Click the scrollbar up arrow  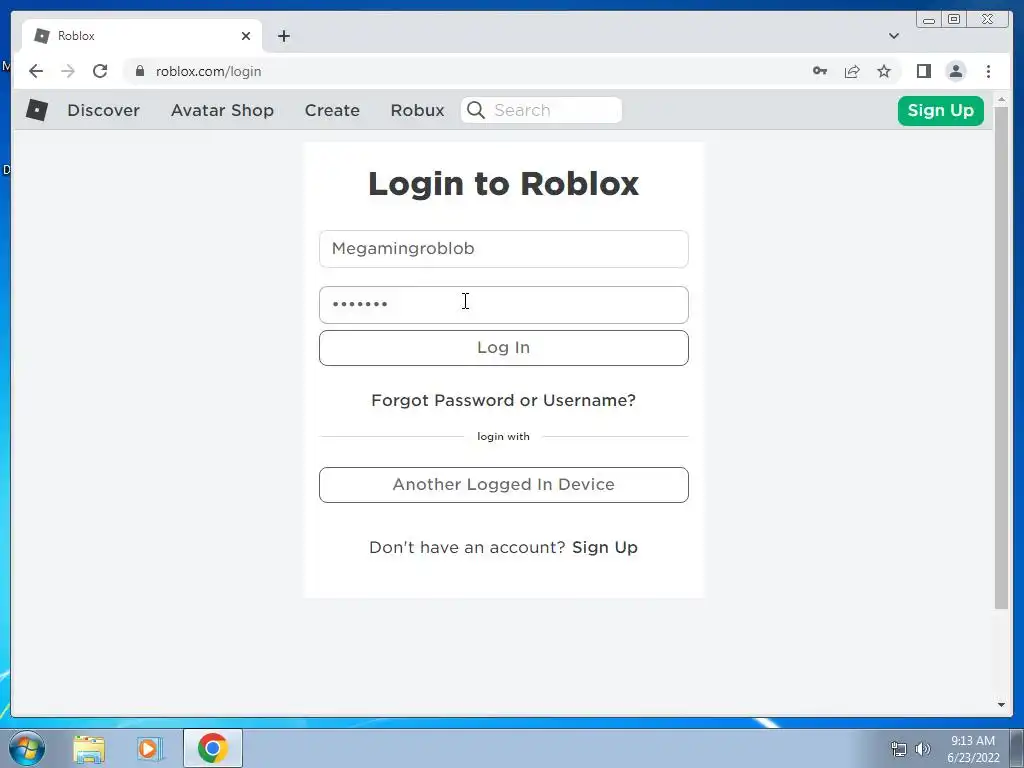1001,100
